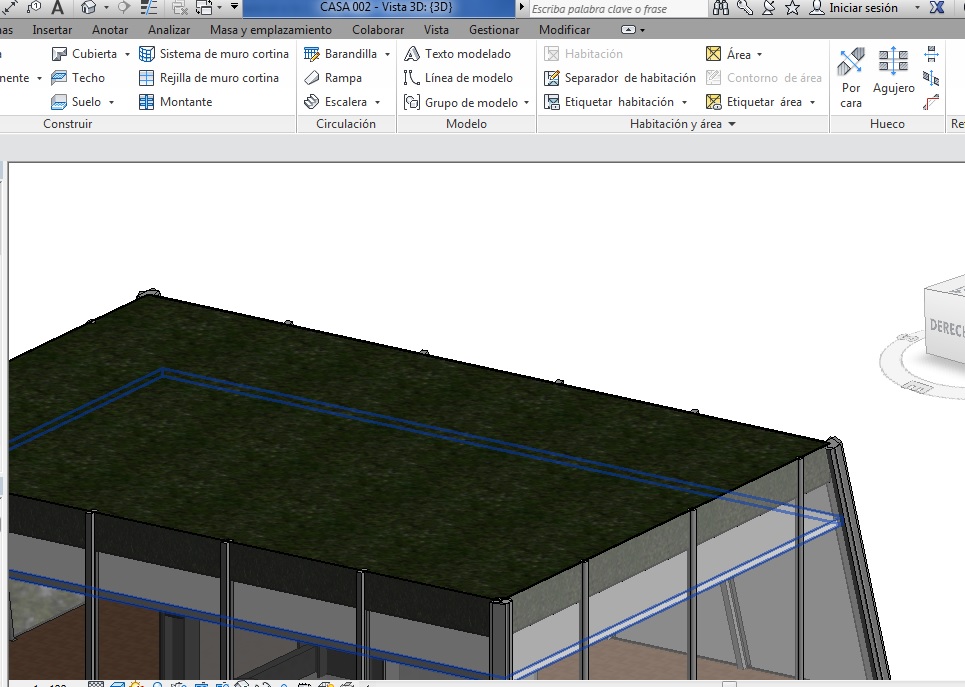The image size is (965, 687).
Task: Open the Gestionar ribbon tab
Action: (x=494, y=30)
